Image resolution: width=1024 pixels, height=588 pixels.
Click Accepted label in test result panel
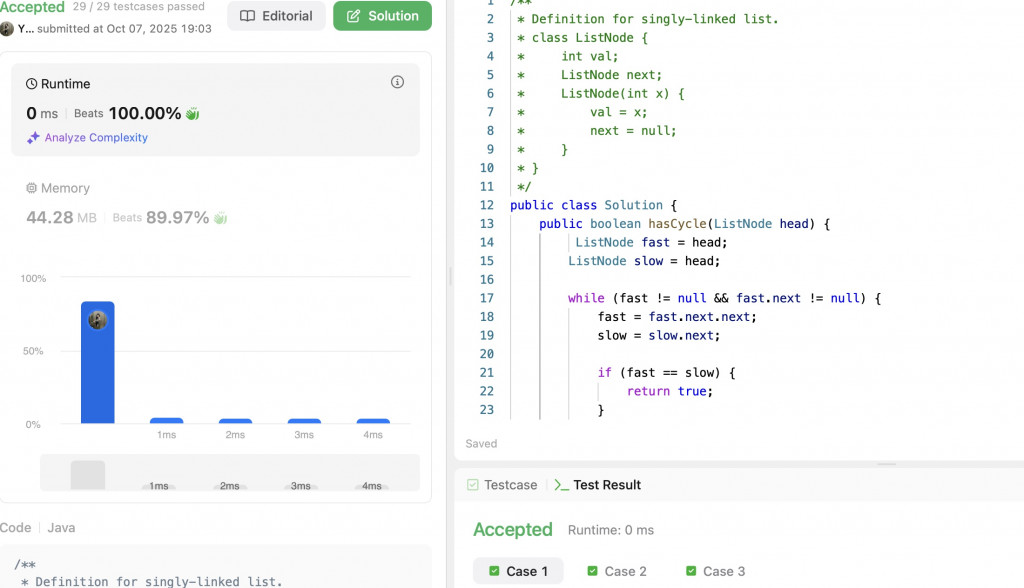[513, 529]
